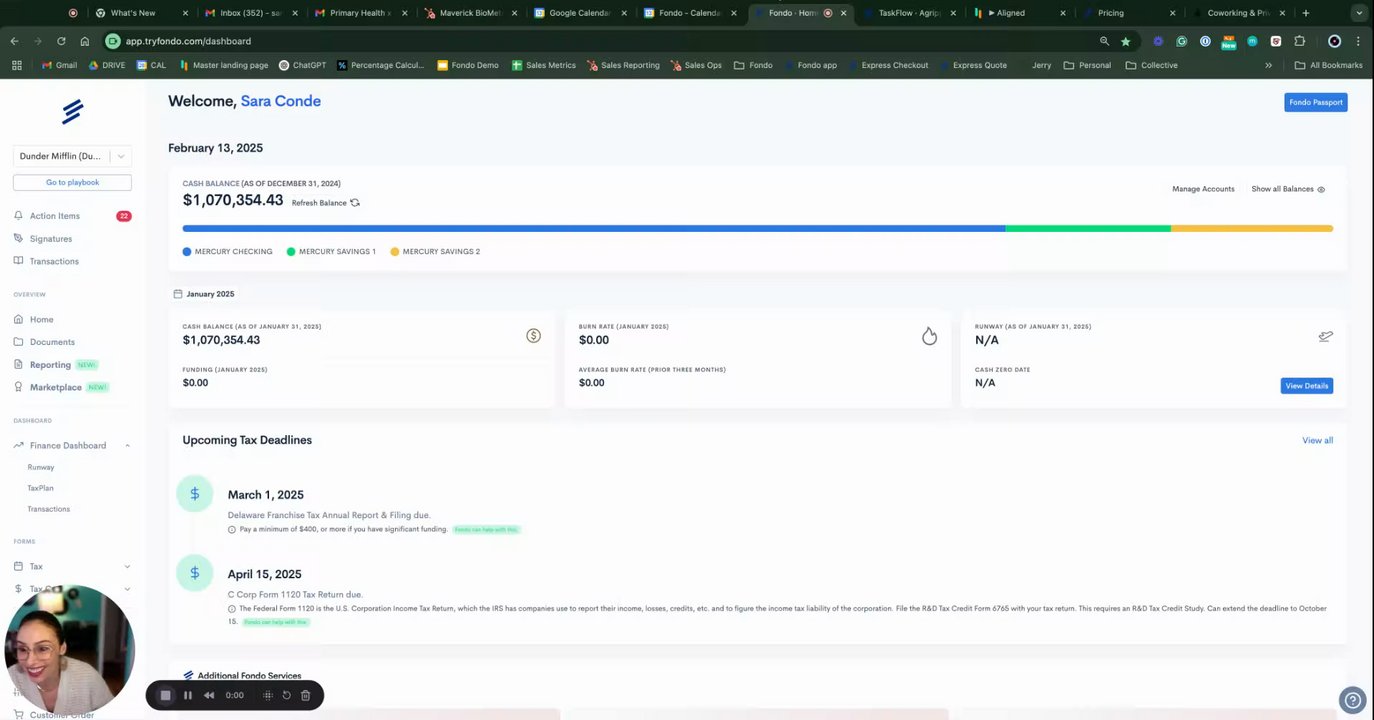Click the blue Mercury Checking balance bar
The image size is (1374, 720).
[x=594, y=229]
